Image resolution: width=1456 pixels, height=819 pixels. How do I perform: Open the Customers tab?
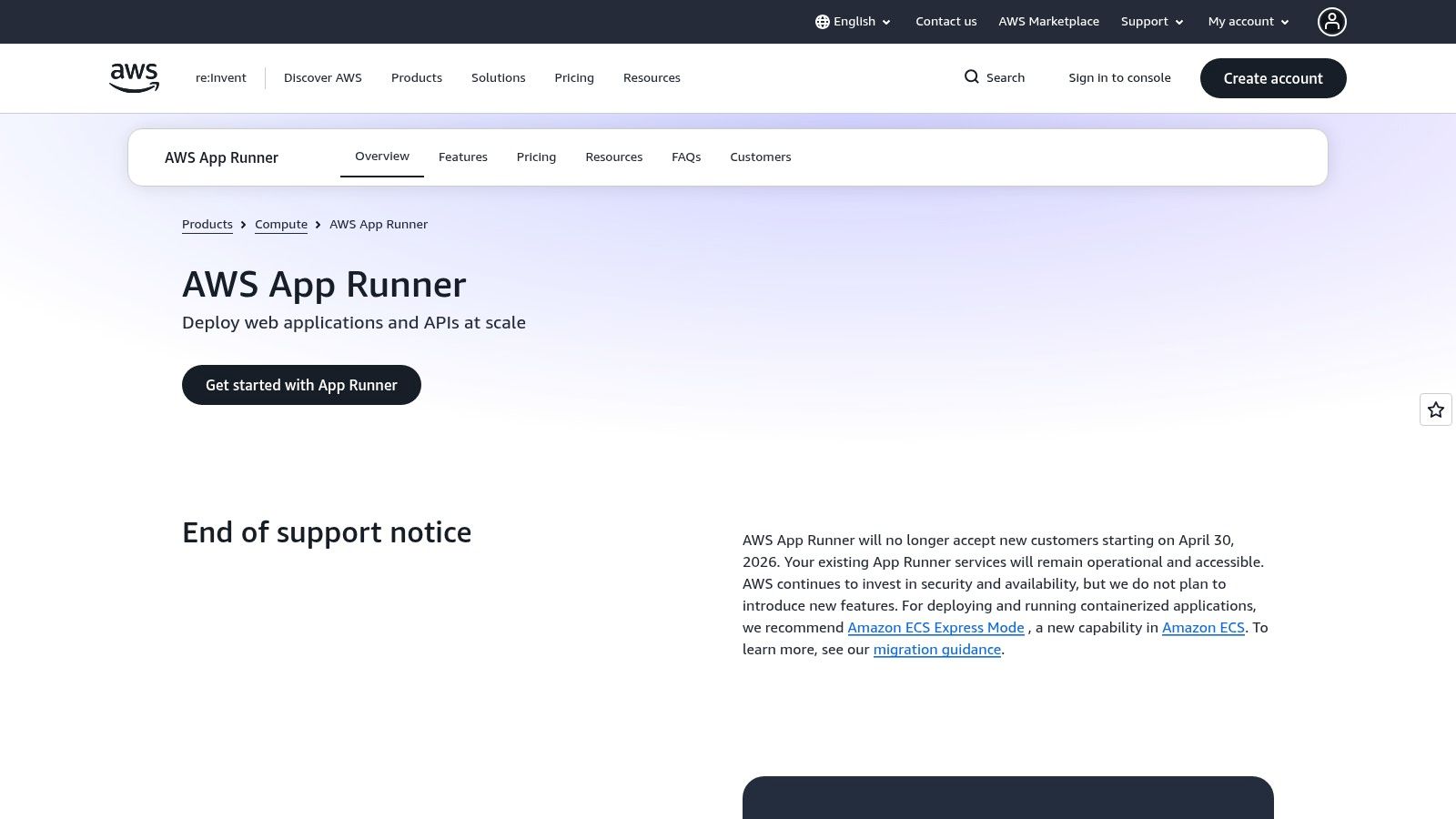click(761, 157)
